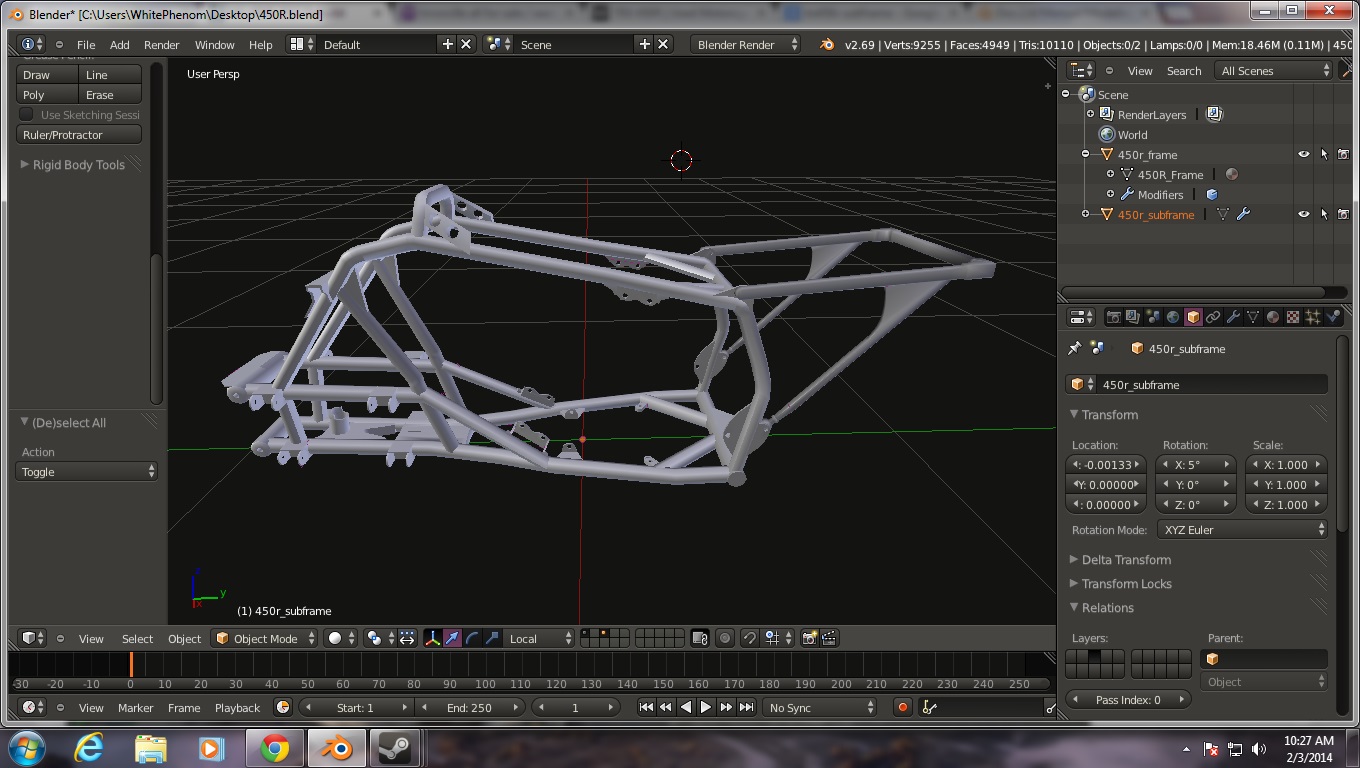Toggle renderability camera for 450r_frame
This screenshot has width=1360, height=768.
(x=1343, y=154)
